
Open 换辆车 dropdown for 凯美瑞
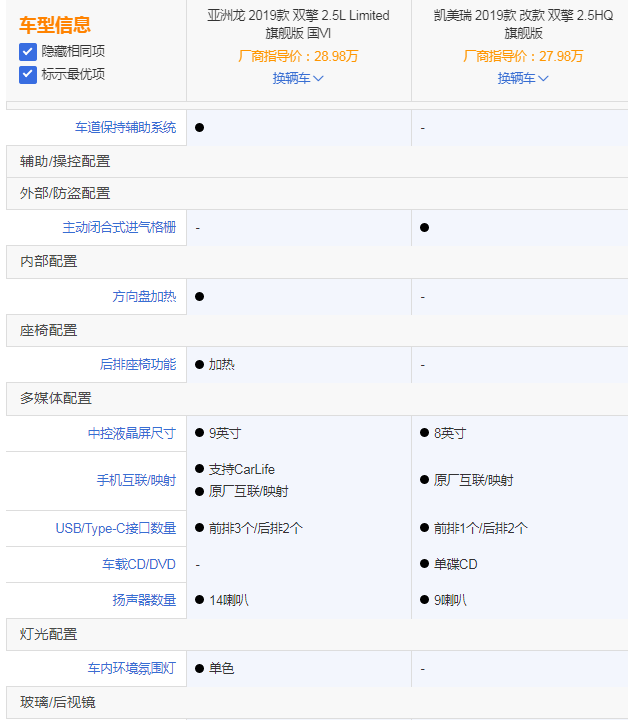(523, 78)
